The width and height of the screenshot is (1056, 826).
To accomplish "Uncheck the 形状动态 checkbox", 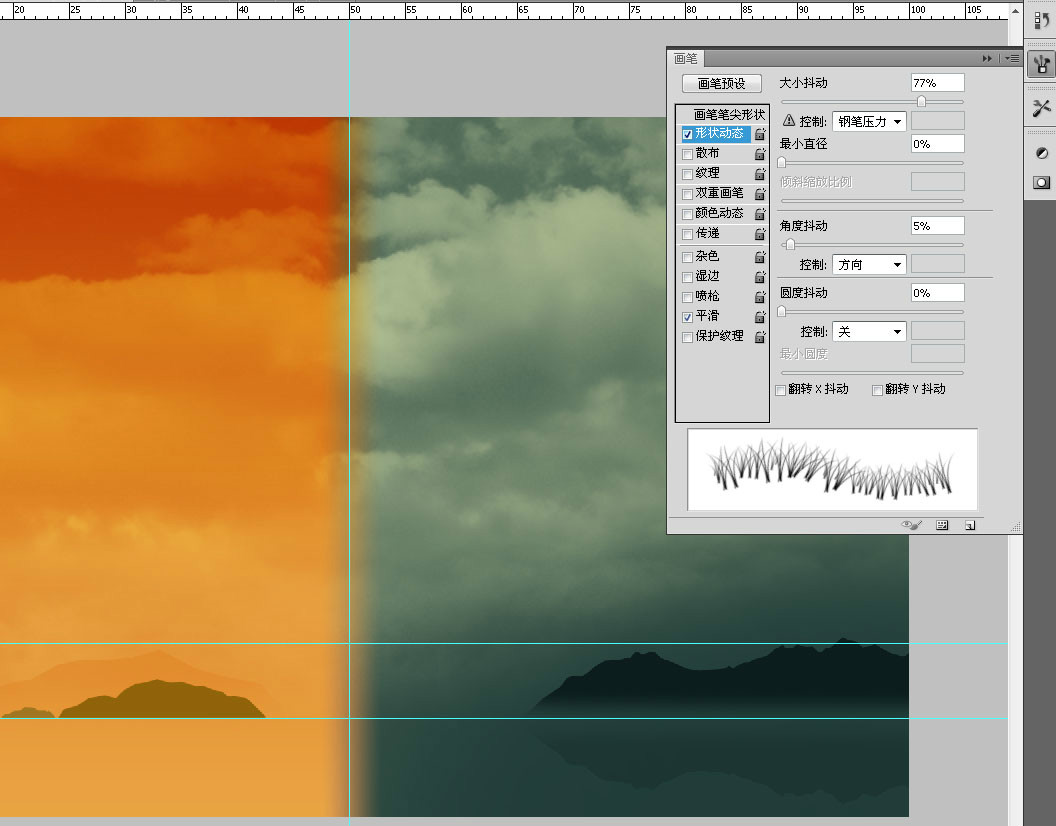I will 688,134.
